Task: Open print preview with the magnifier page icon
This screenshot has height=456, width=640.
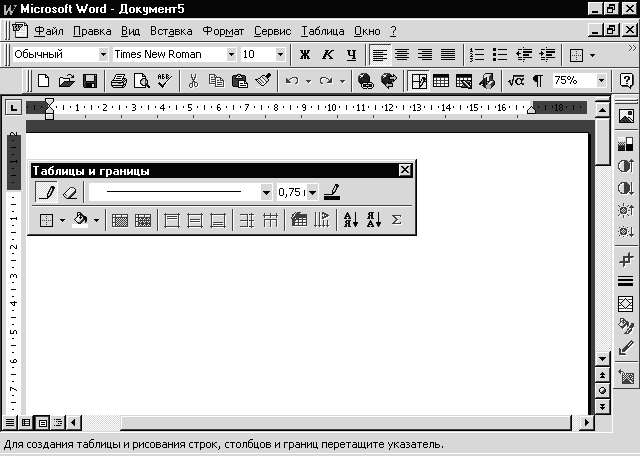Action: 142,81
